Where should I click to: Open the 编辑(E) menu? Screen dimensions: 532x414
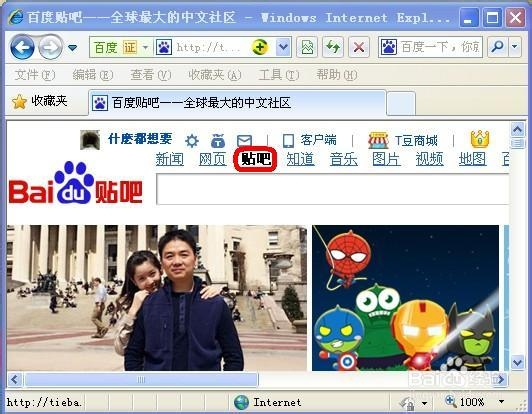[93, 75]
